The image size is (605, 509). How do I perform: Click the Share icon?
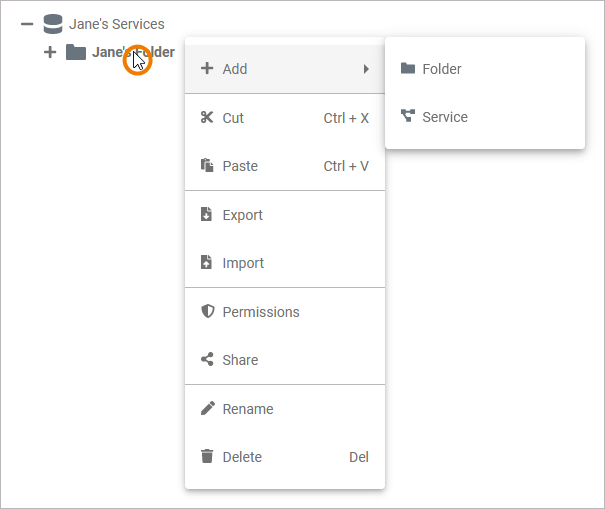(207, 360)
